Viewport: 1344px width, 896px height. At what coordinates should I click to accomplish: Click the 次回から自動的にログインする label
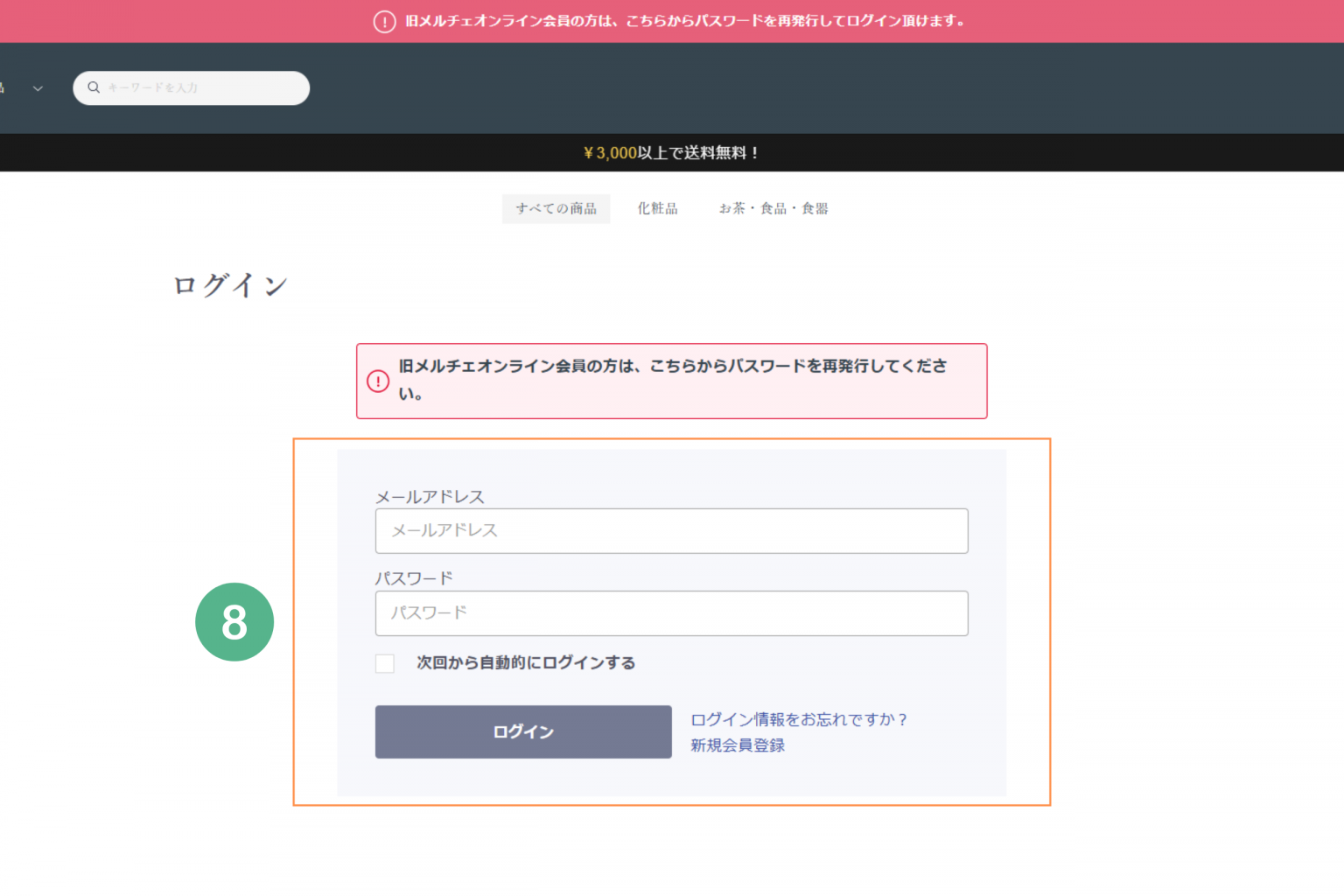(526, 663)
